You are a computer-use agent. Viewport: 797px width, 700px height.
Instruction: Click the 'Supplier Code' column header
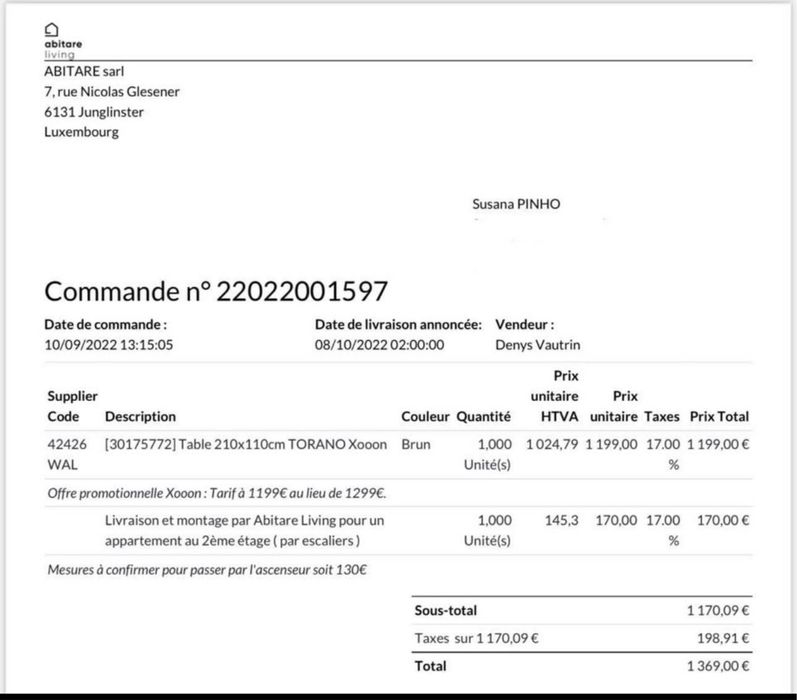[72, 406]
